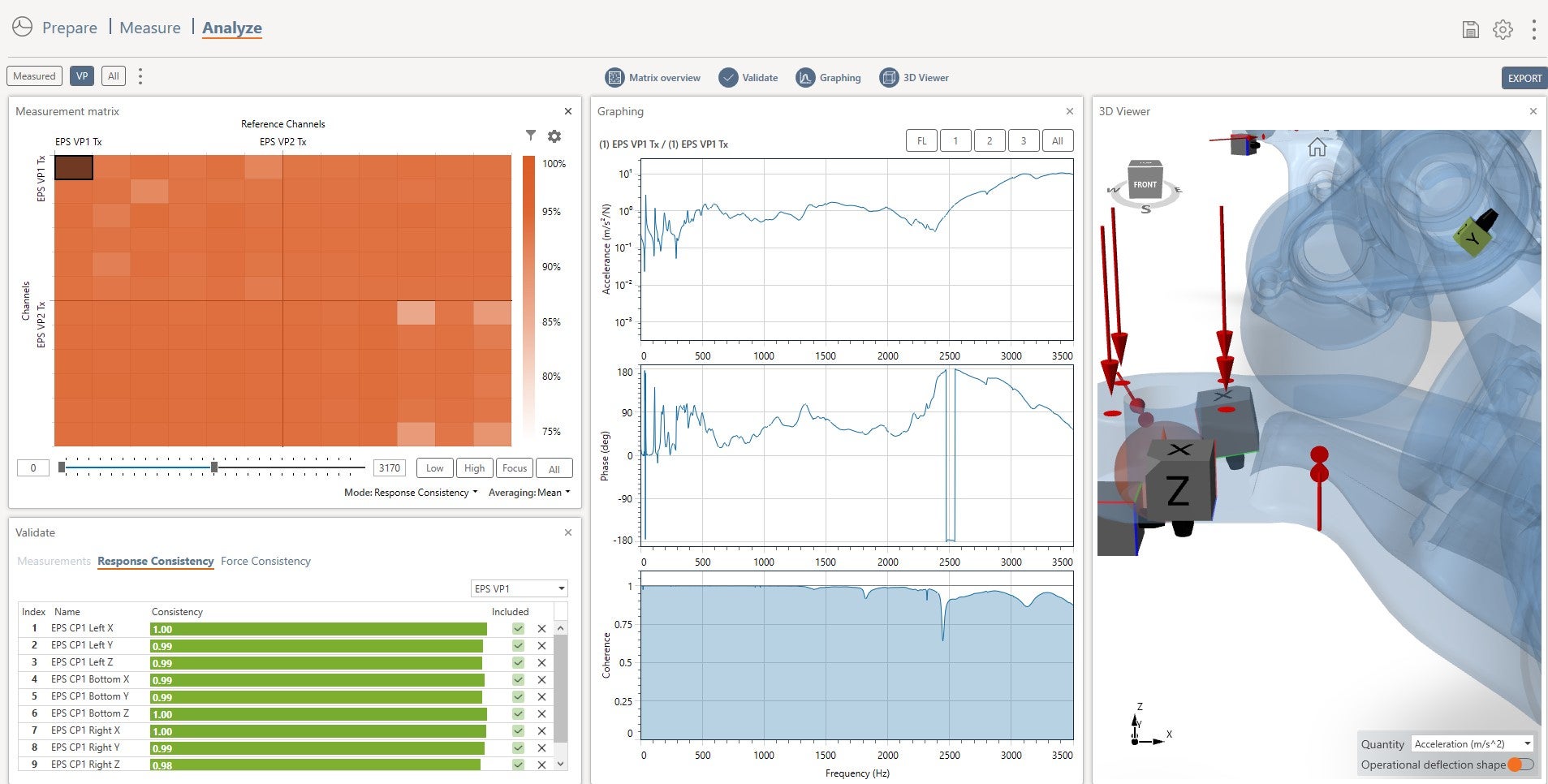Open the EPS VP1 dropdown in Validate
The height and width of the screenshot is (784, 1548).
point(519,588)
